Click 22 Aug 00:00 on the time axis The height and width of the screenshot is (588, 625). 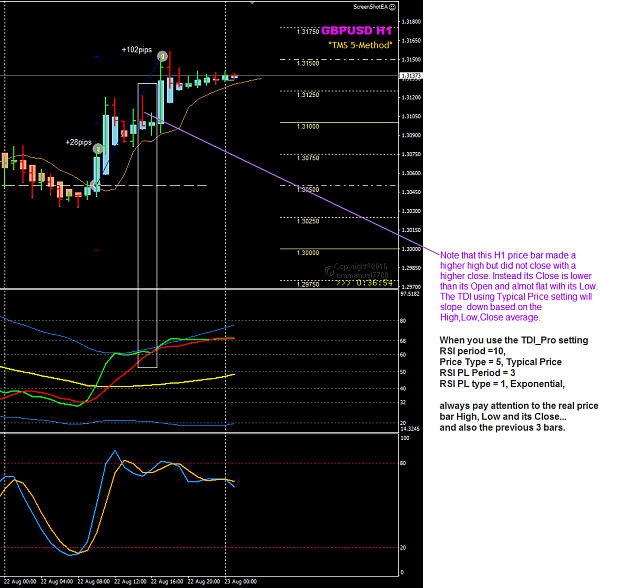[20, 582]
